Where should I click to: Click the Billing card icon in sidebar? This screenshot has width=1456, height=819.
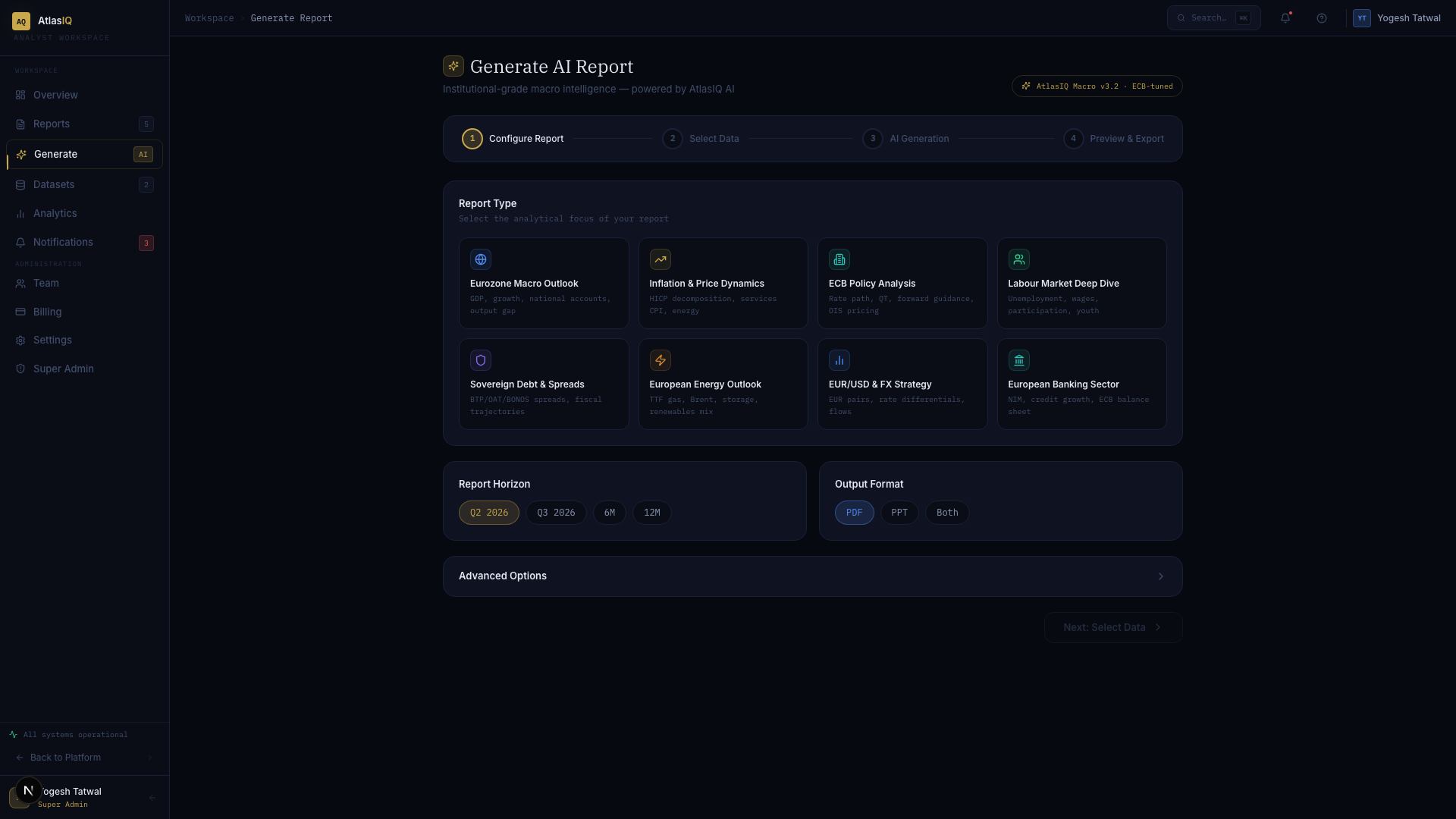click(20, 312)
